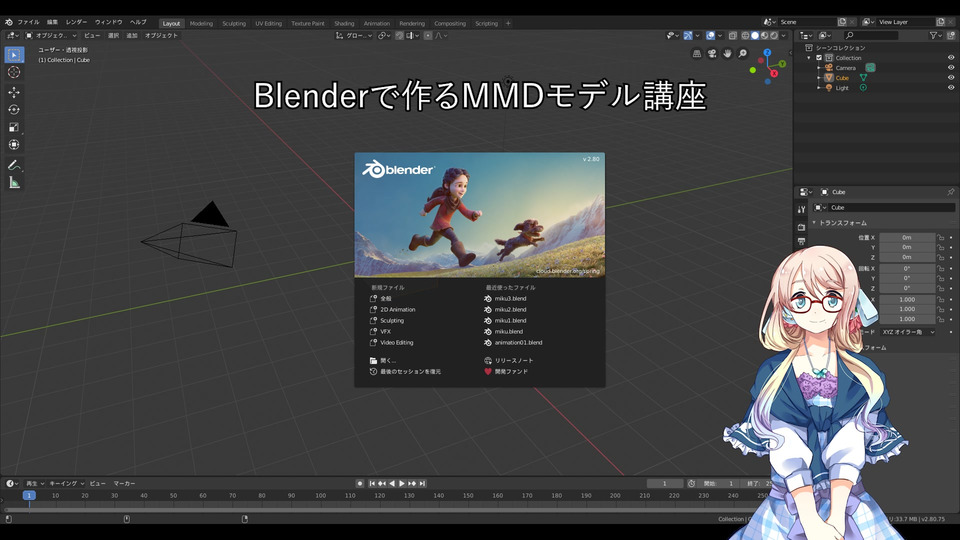The height and width of the screenshot is (540, 960).
Task: Select solid viewport shading
Action: pyautogui.click(x=755, y=36)
